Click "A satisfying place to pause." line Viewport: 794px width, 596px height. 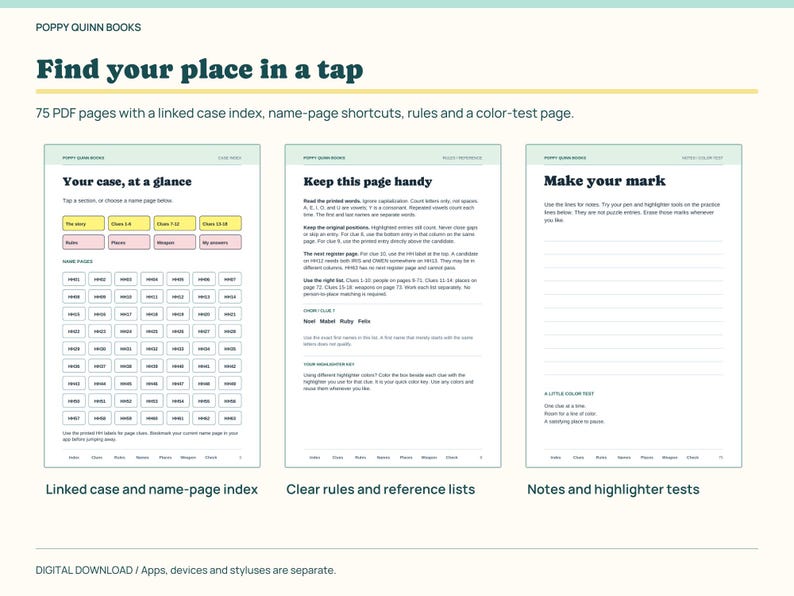click(x=574, y=421)
